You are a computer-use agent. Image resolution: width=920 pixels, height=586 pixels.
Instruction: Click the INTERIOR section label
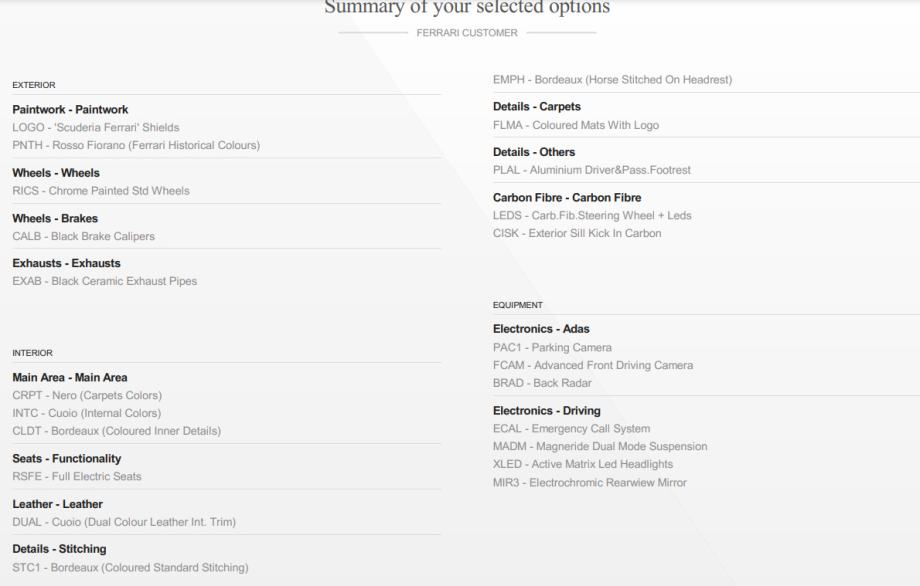click(x=32, y=353)
